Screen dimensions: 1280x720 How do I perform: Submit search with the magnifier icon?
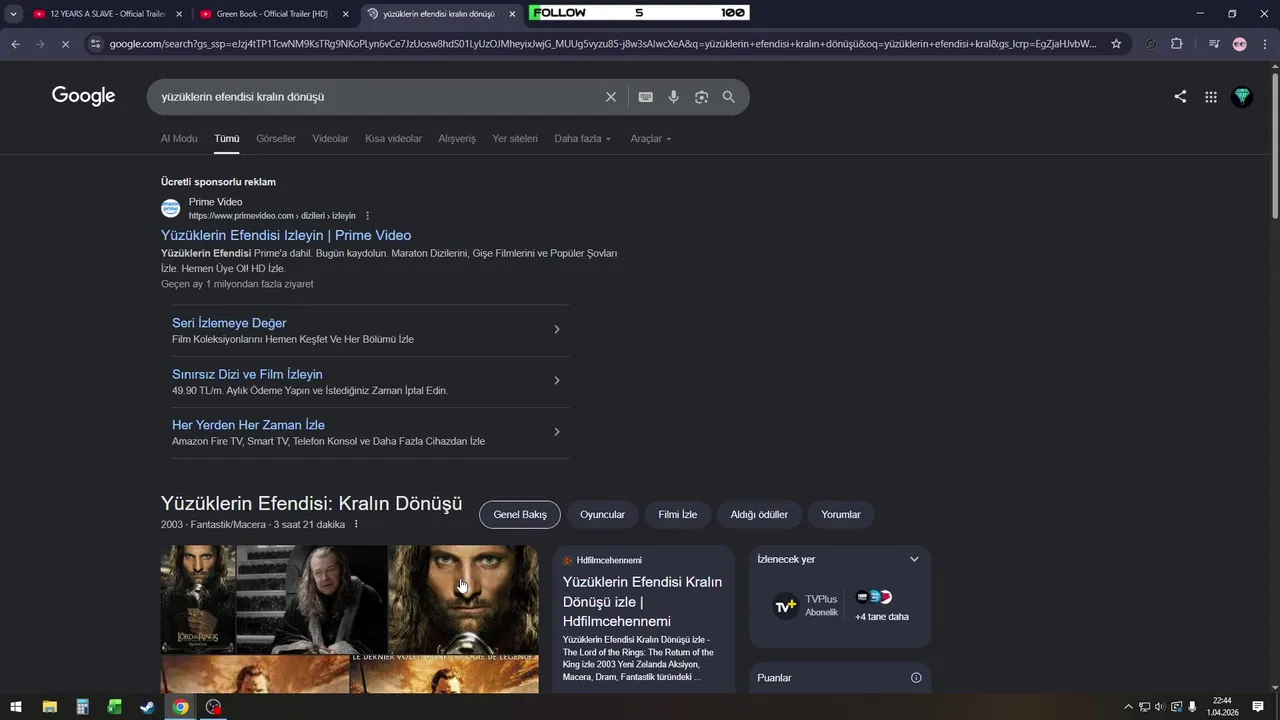[x=729, y=97]
